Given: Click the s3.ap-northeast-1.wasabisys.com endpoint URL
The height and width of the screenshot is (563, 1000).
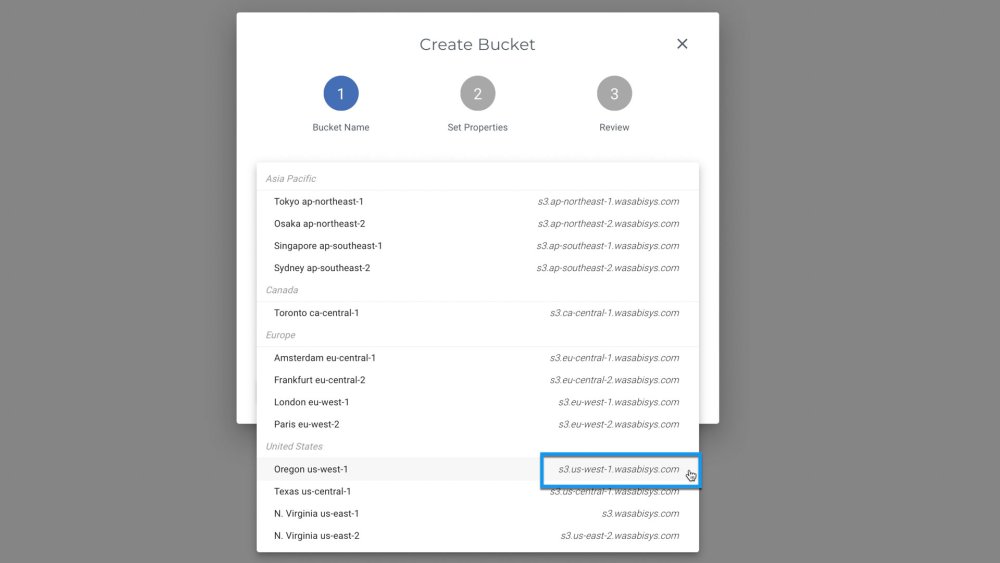Looking at the screenshot, I should [x=608, y=202].
